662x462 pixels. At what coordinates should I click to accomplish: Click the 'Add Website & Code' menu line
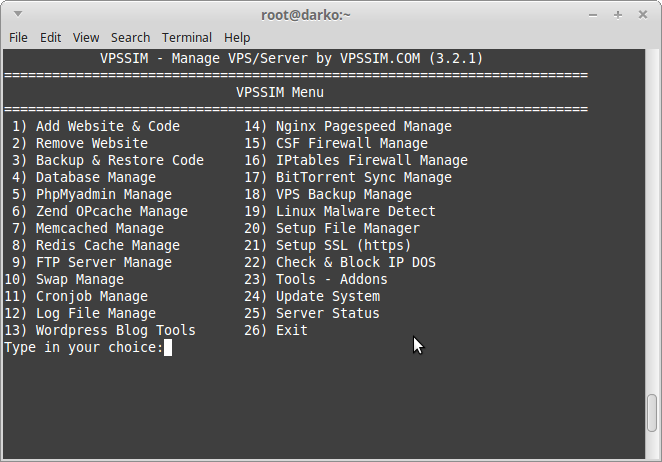[96, 126]
